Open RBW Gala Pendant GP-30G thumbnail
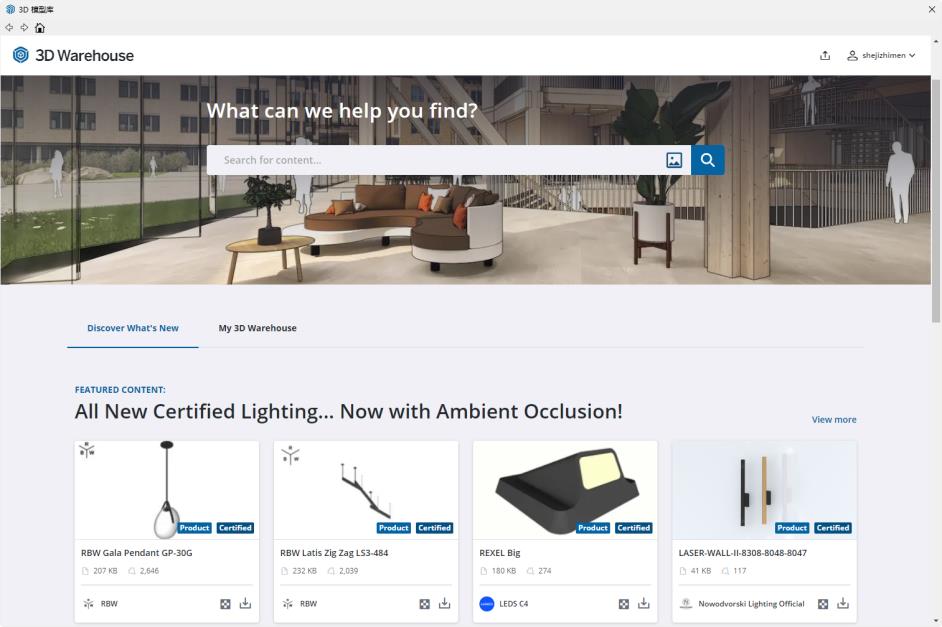The image size is (942, 627). click(166, 490)
